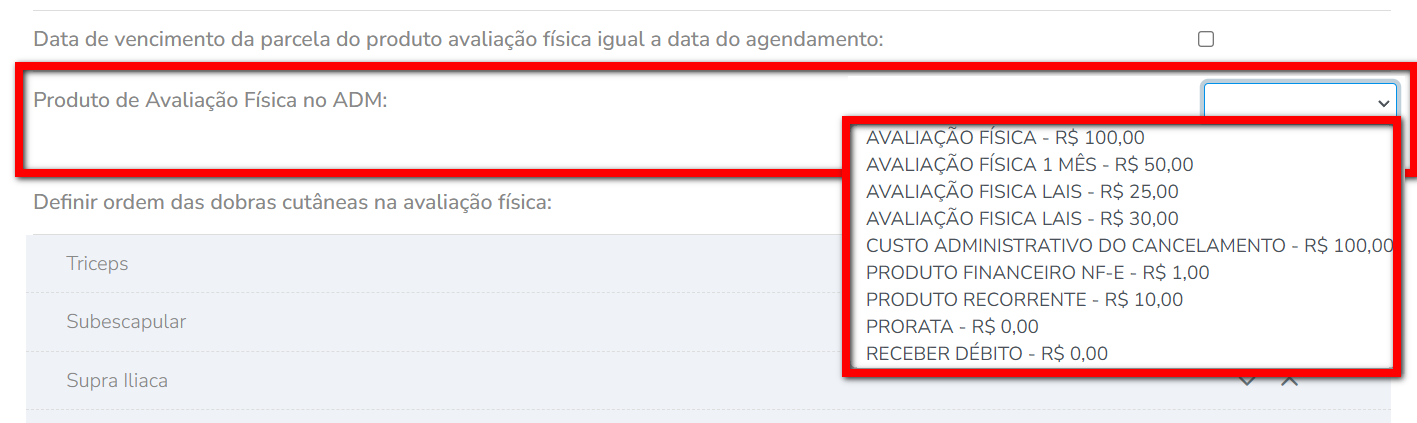Move Supra Iliaca up with chevron arrow
Screen dimensions: 1417x423
click(1289, 382)
